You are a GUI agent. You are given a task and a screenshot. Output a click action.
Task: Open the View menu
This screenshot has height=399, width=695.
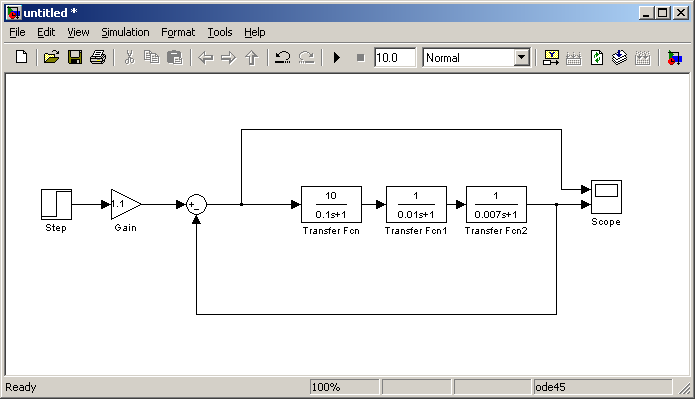click(78, 32)
